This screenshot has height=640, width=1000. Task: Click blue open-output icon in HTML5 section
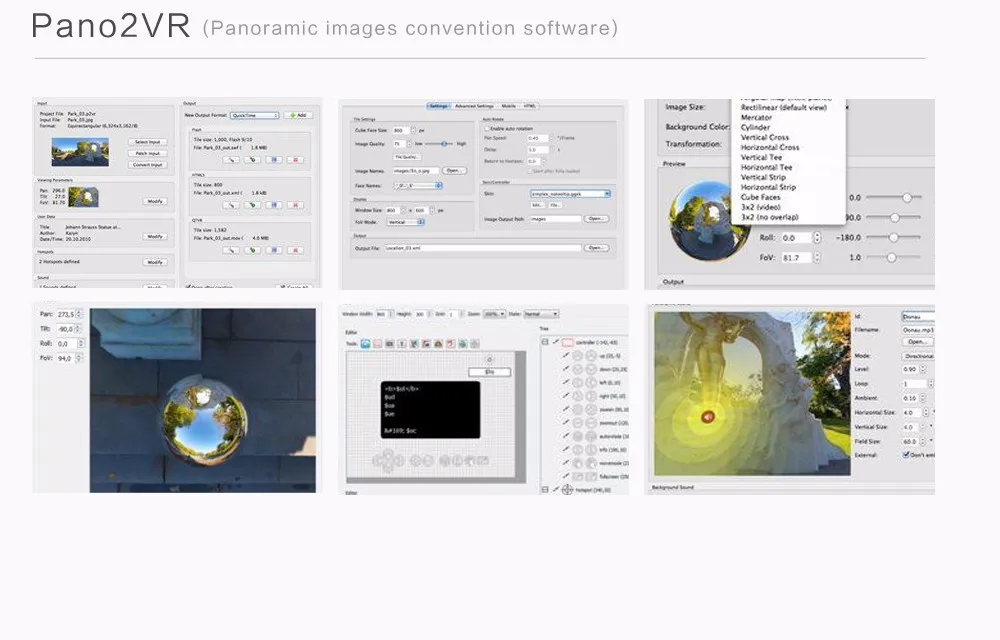point(274,205)
